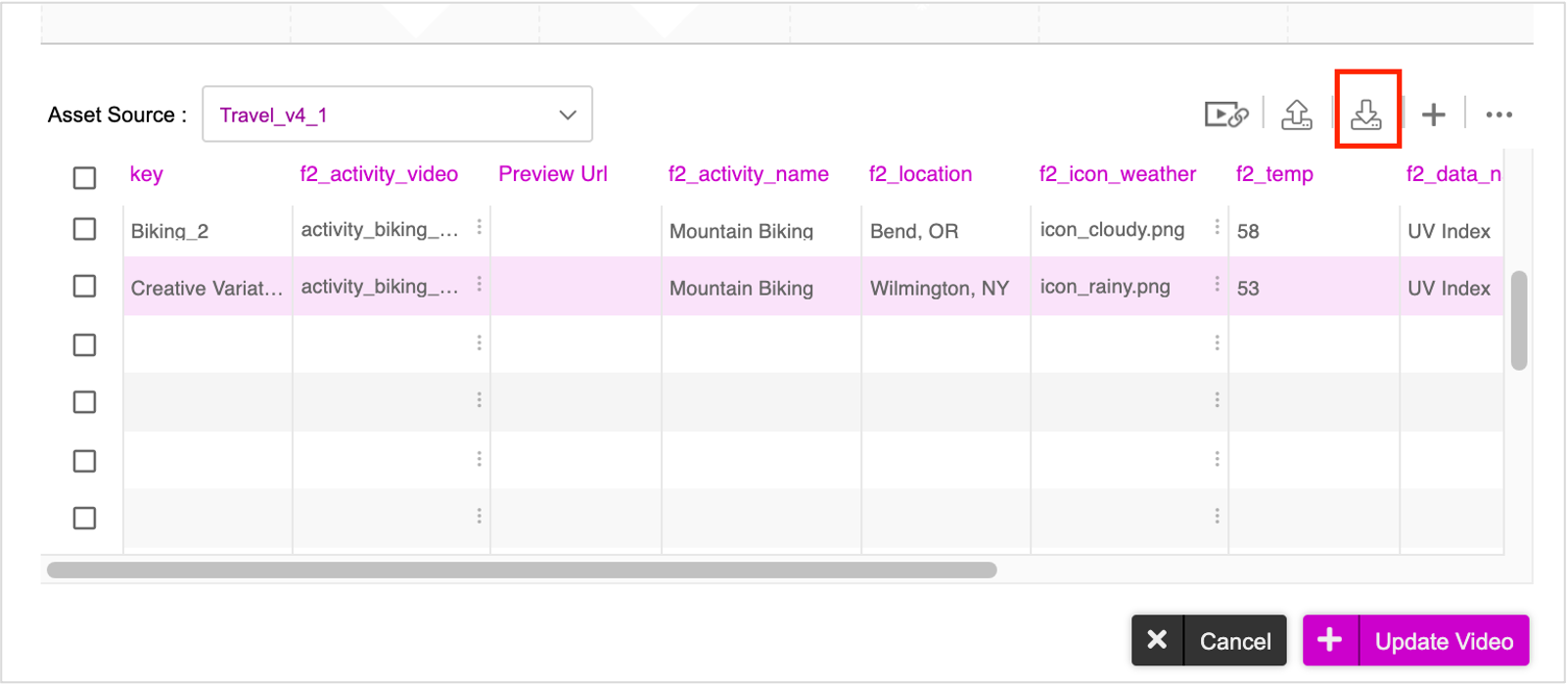This screenshot has width=1568, height=685.
Task: Click the vertical scrollbar thumb
Action: 1519,321
